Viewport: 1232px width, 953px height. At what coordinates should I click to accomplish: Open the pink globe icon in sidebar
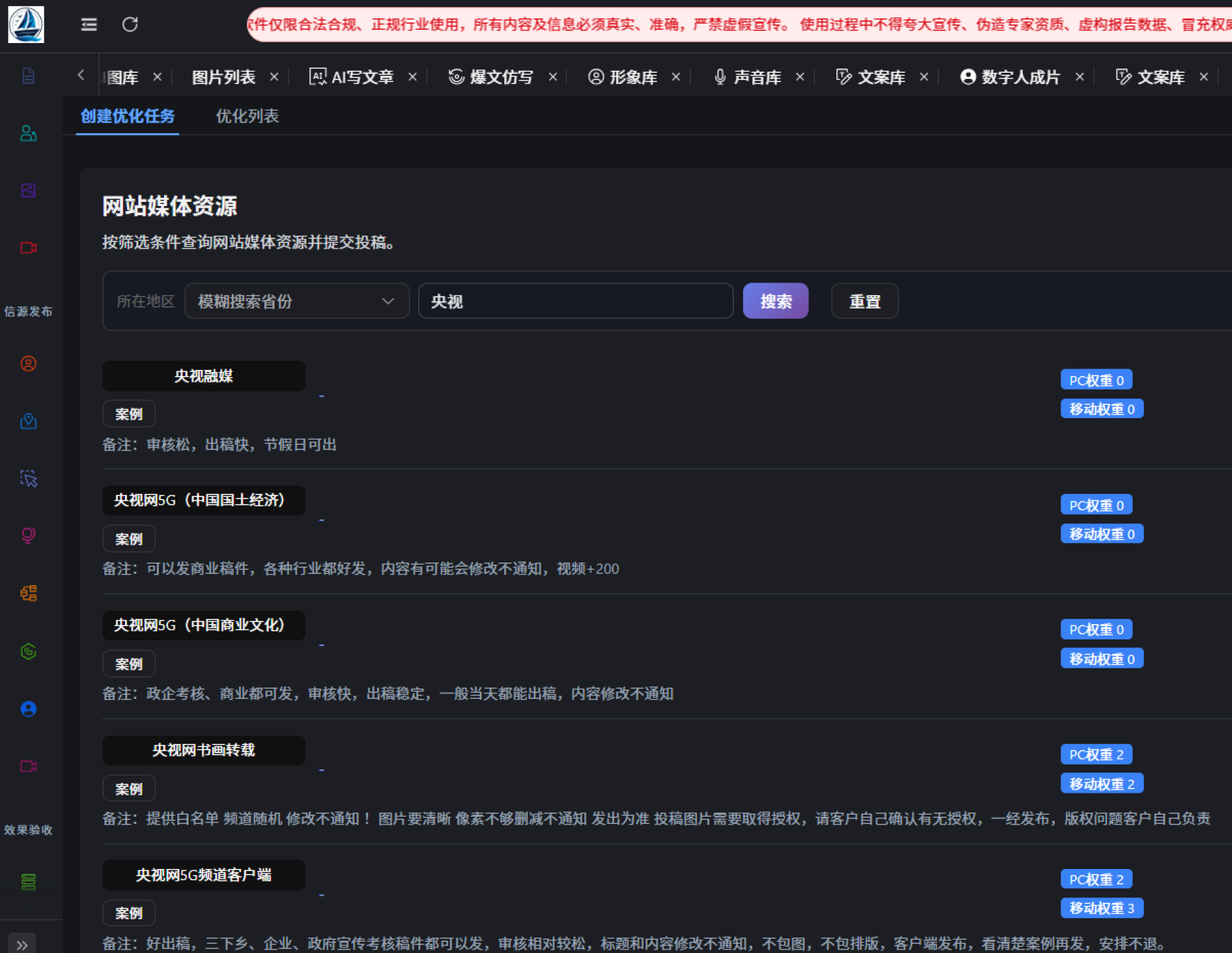pos(28,535)
